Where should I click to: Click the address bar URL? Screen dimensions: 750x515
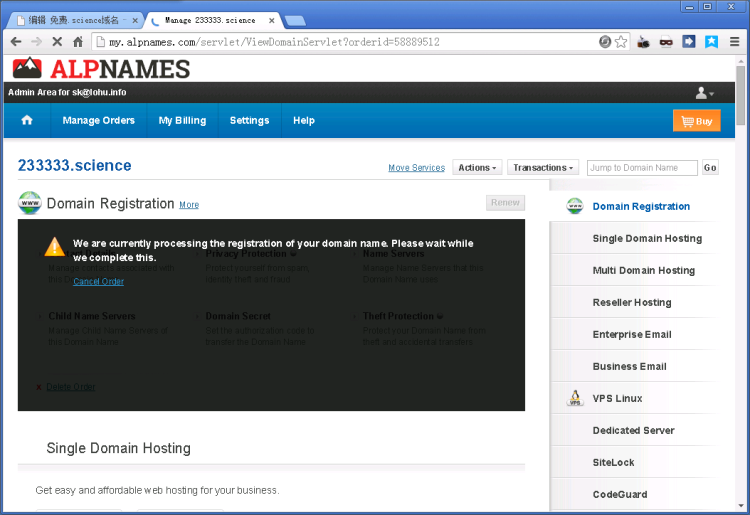click(274, 42)
